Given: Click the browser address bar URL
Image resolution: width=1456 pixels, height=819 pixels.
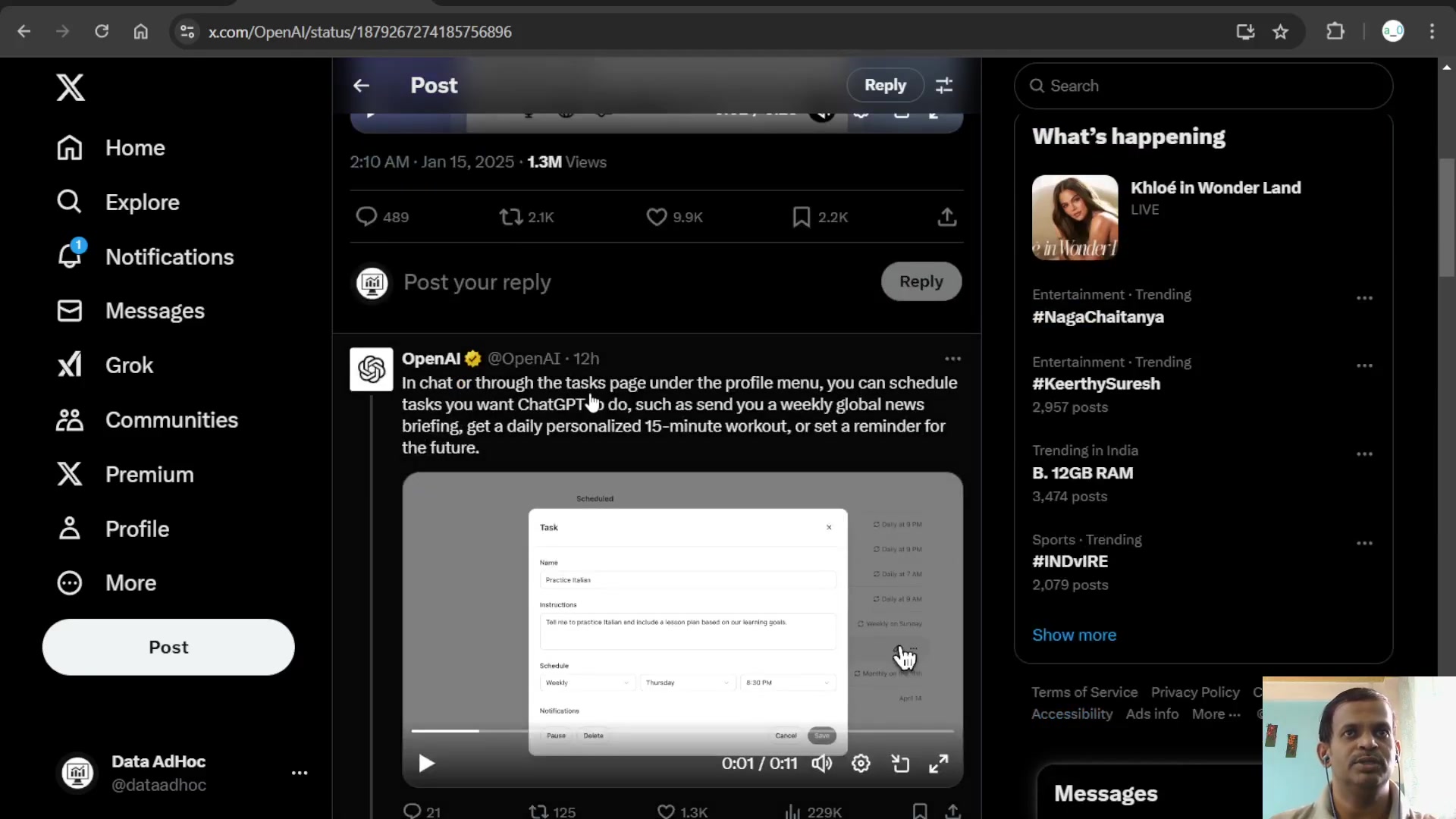Looking at the screenshot, I should point(360,32).
